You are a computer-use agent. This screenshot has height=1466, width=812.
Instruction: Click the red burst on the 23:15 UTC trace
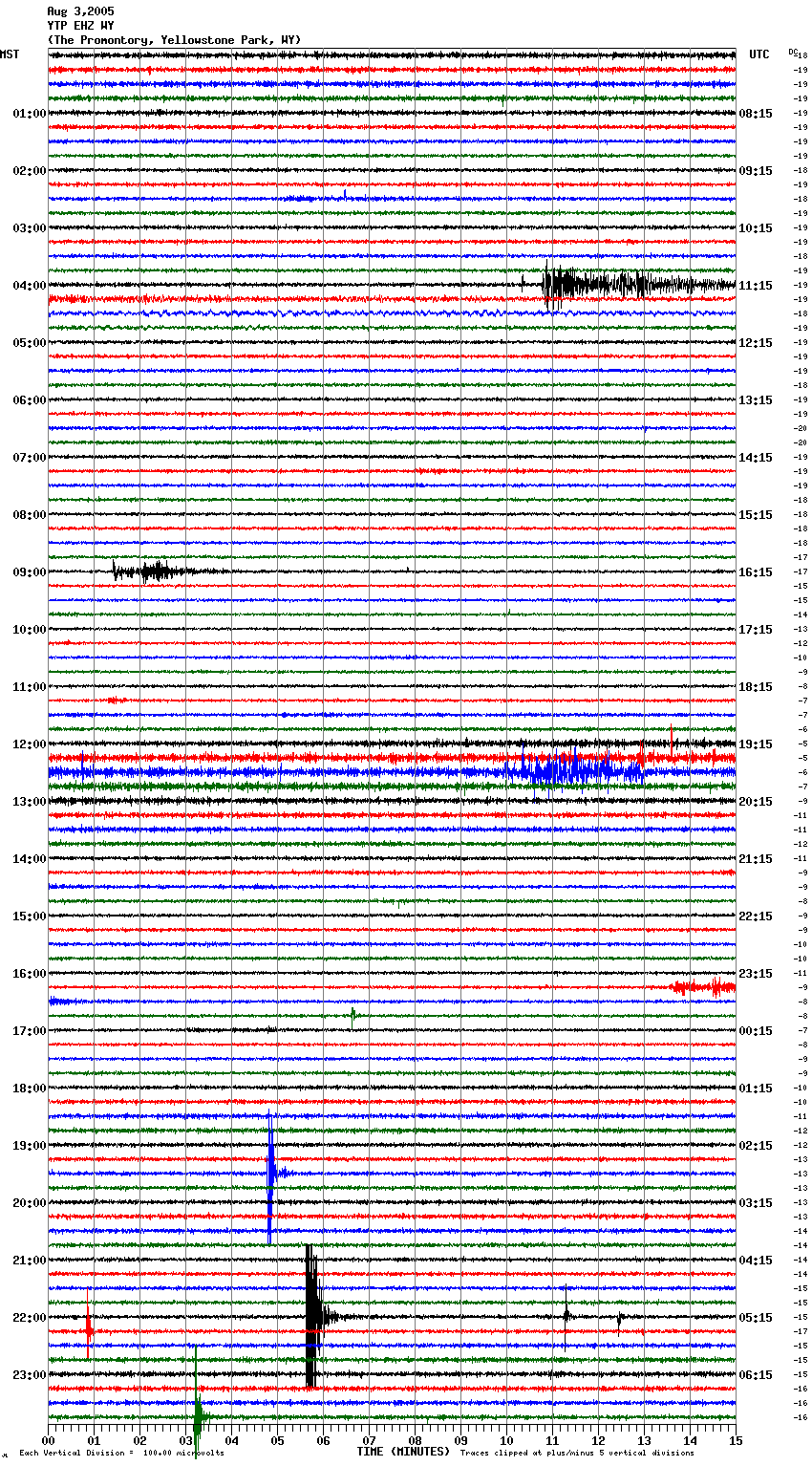pyautogui.click(x=703, y=987)
